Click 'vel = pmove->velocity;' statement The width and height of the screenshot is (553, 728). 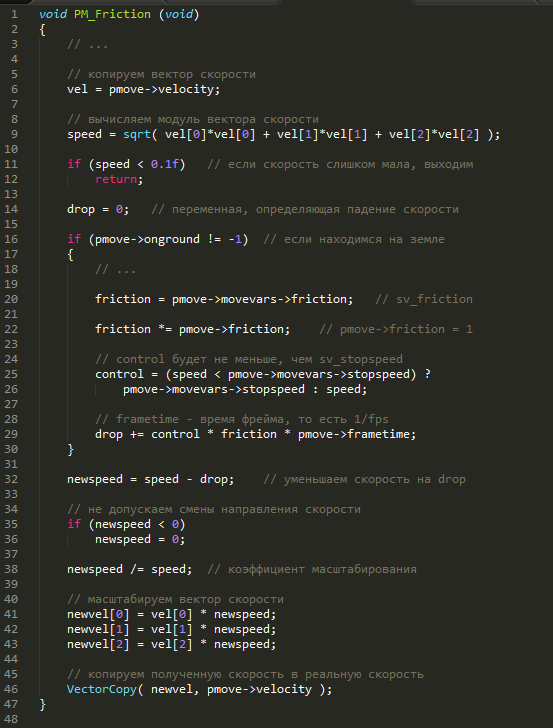[143, 89]
